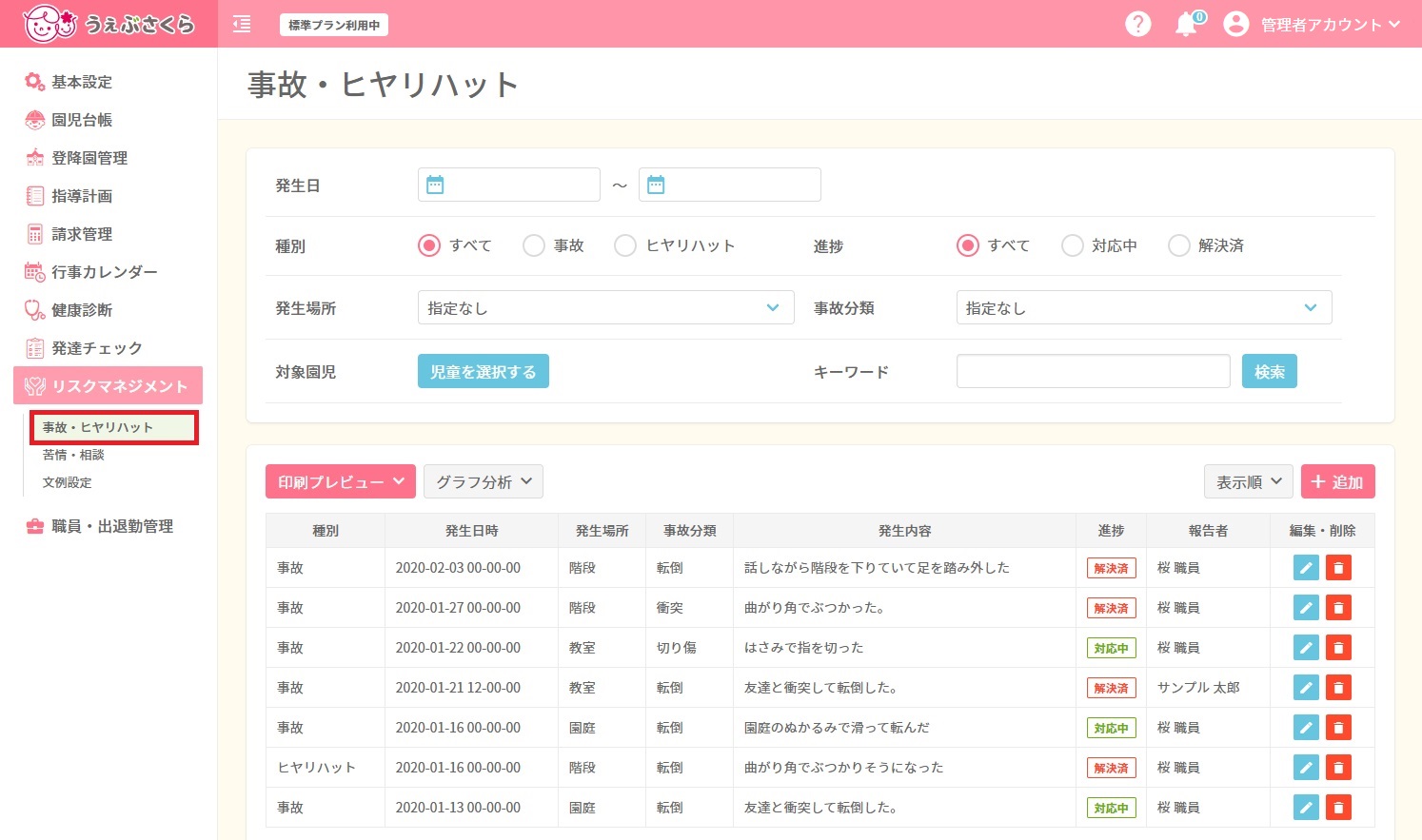Click the 曲がり角でぶつかりそうになった description
This screenshot has width=1422, height=840.
point(843,768)
